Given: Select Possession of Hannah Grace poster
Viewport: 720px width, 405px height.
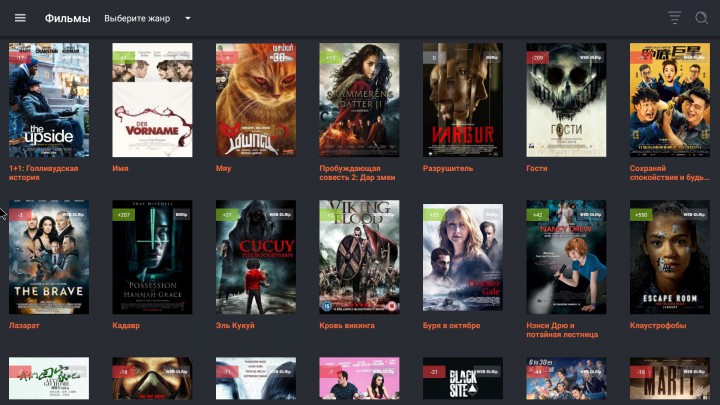Looking at the screenshot, I should 152,257.
